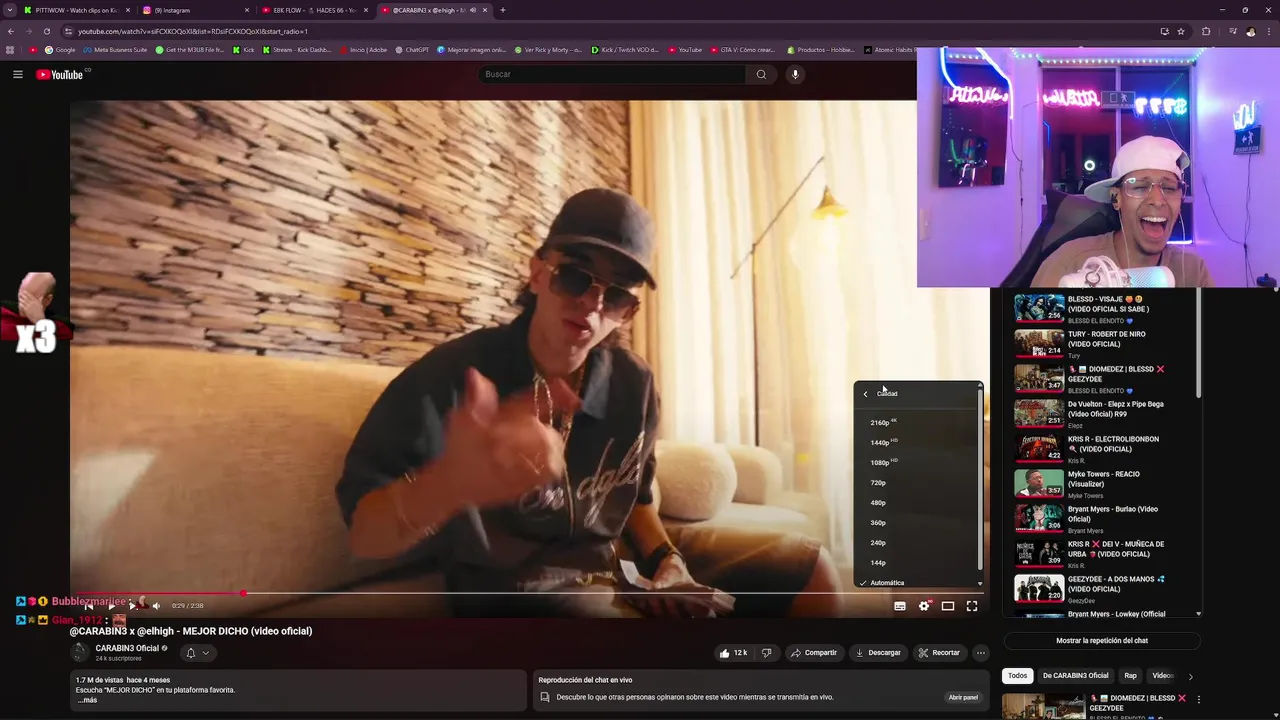The image size is (1280, 720).
Task: Open more actions three-dot menu
Action: point(981,653)
